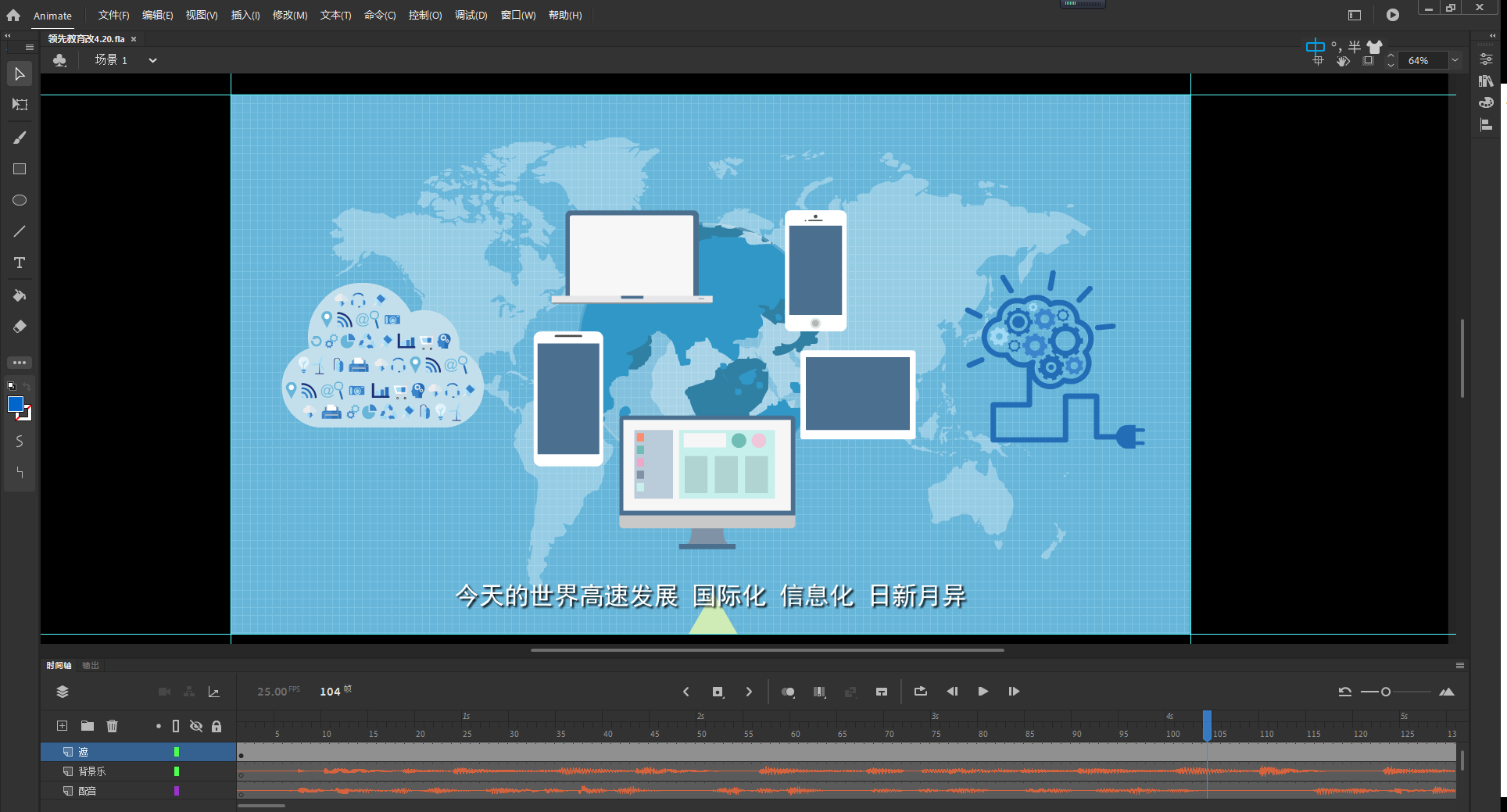Open the Properties panel icon
This screenshot has height=812, width=1507.
coord(1486,59)
